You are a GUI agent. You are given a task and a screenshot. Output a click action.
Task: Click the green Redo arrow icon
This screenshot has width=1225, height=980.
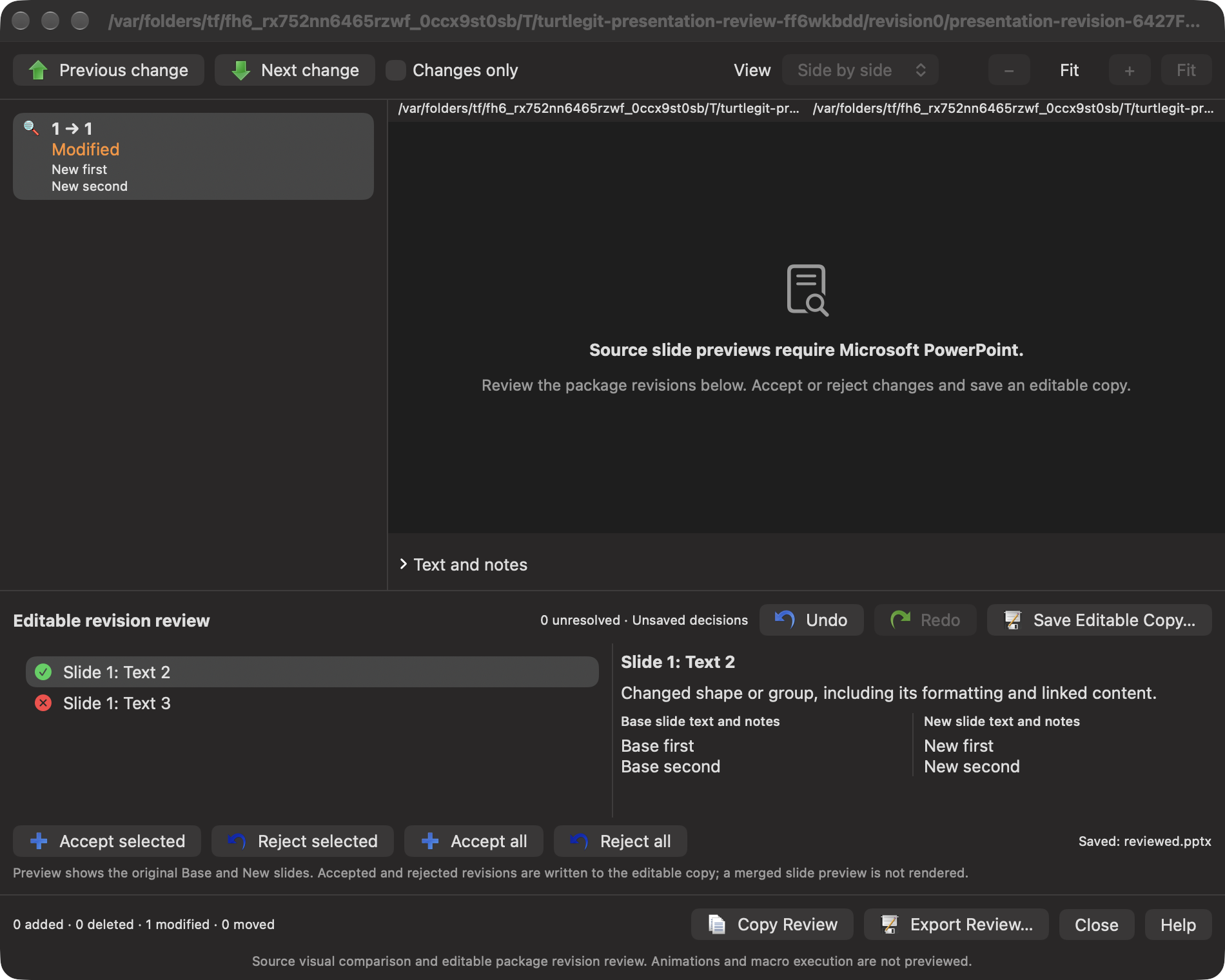click(x=900, y=620)
